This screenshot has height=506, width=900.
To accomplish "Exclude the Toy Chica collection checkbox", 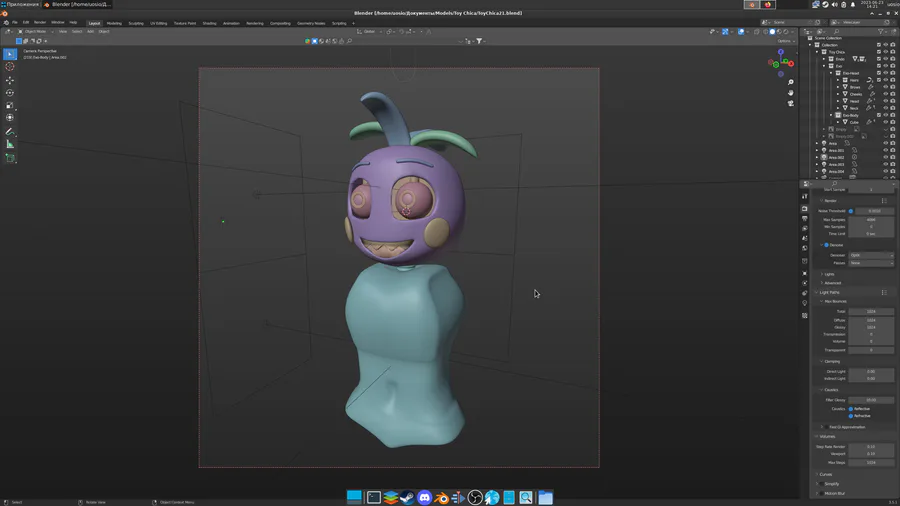I will [x=879, y=52].
